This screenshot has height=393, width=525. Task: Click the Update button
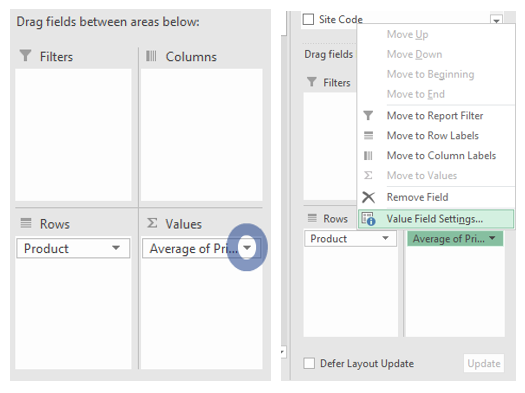484,363
